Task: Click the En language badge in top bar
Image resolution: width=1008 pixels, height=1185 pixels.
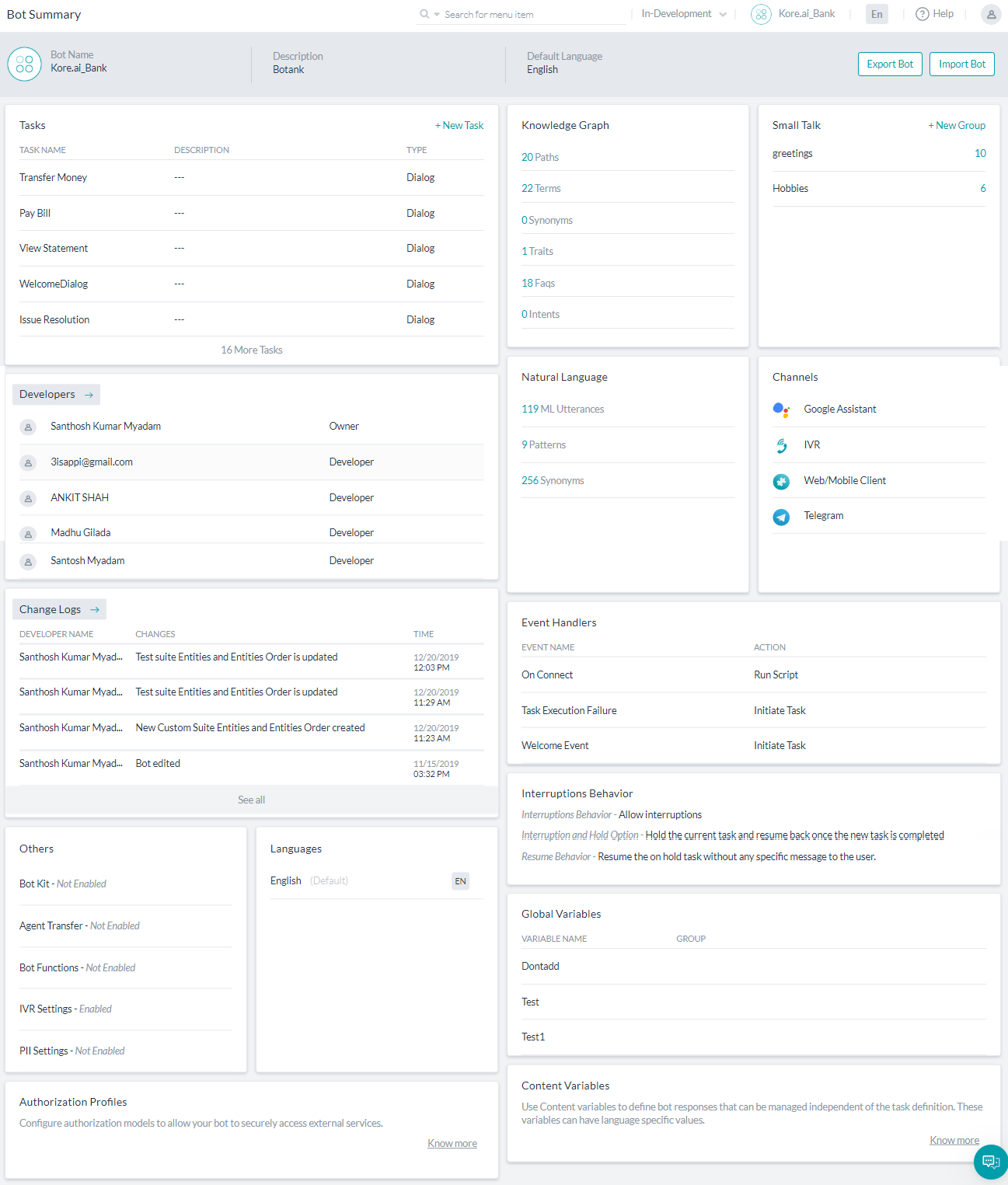Action: pyautogui.click(x=877, y=13)
